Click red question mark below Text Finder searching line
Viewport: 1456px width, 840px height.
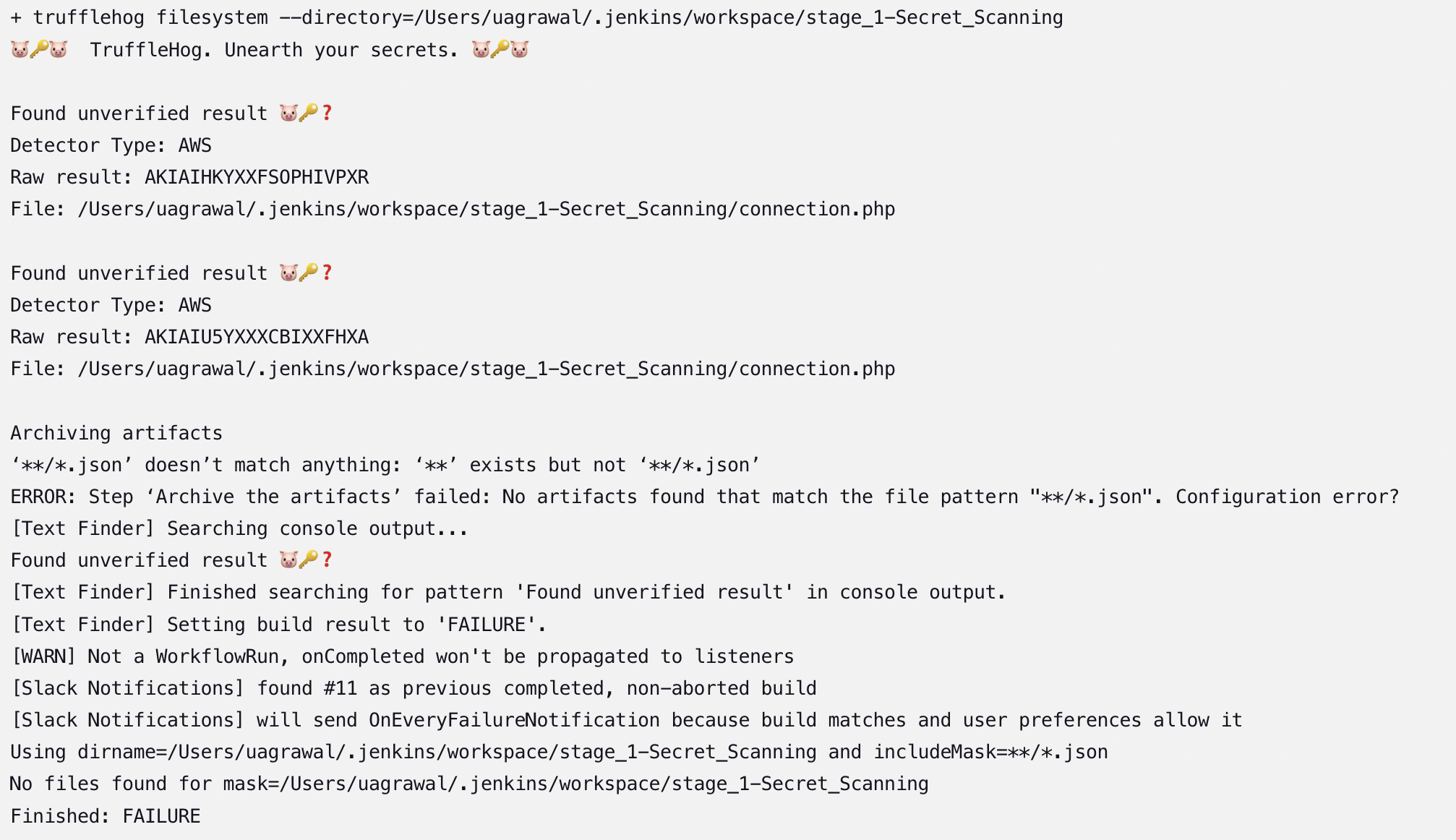pos(327,560)
